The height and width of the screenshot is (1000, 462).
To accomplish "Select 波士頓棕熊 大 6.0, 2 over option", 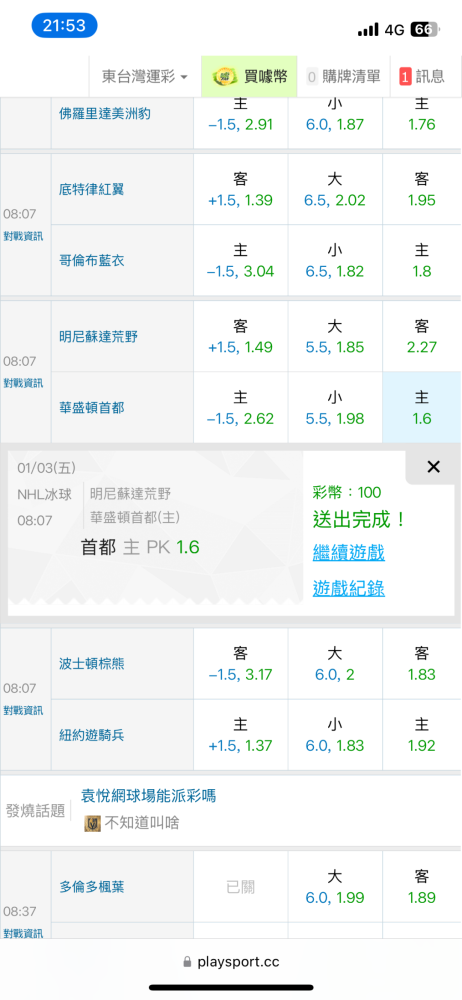I will (335, 663).
